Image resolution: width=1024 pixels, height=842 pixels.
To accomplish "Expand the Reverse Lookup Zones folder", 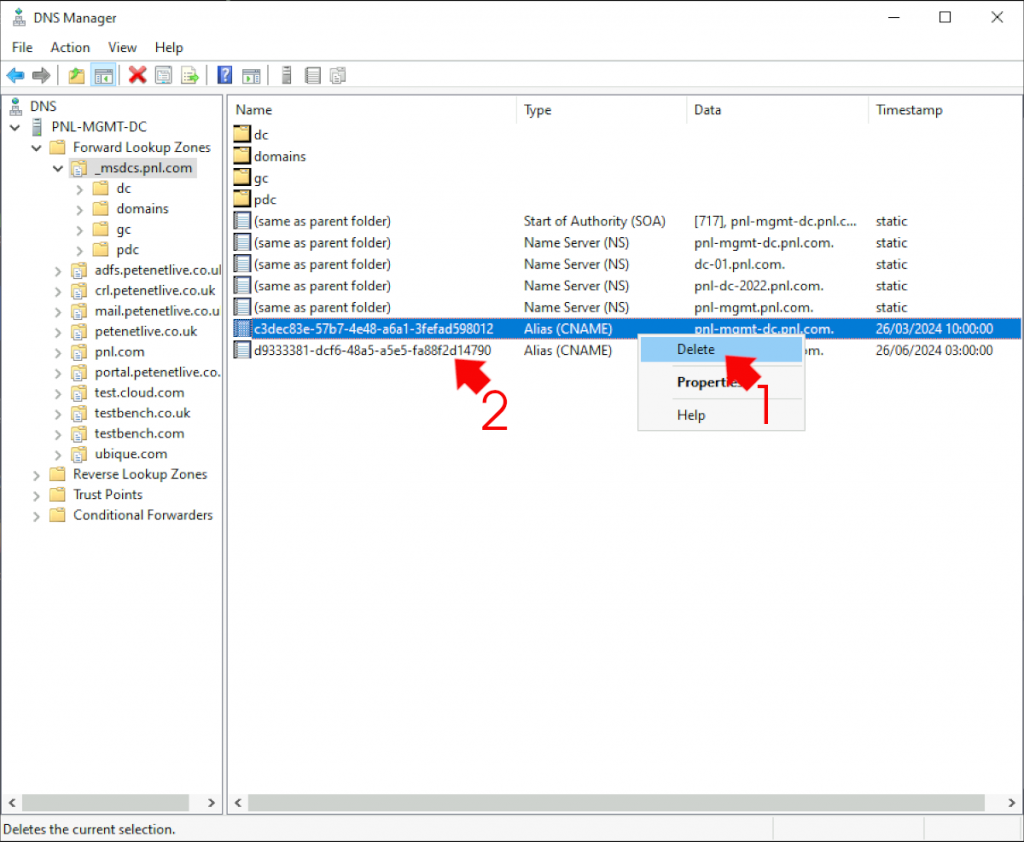I will click(x=37, y=474).
